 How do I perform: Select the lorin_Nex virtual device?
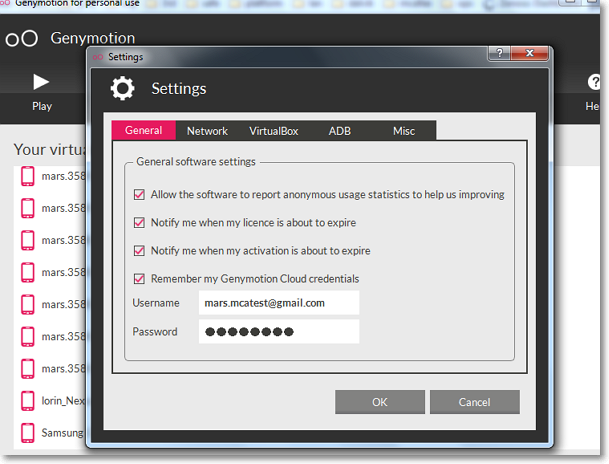(53, 400)
